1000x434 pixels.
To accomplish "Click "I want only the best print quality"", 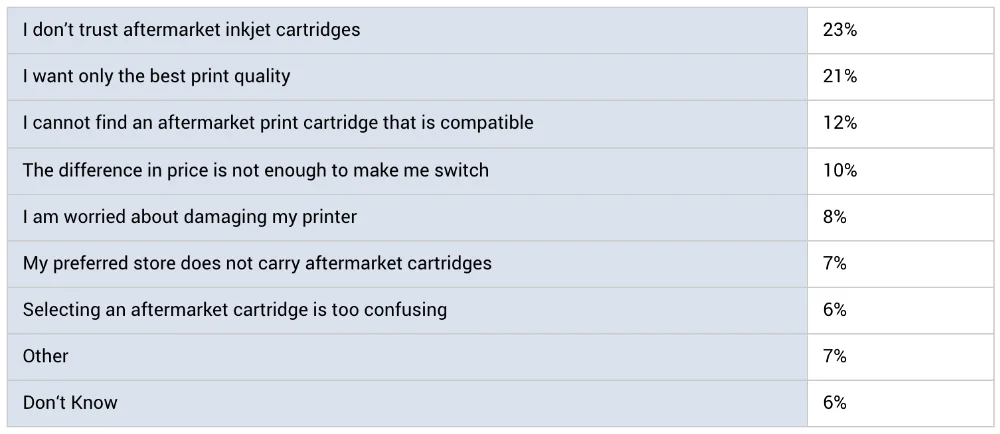I will point(156,76).
